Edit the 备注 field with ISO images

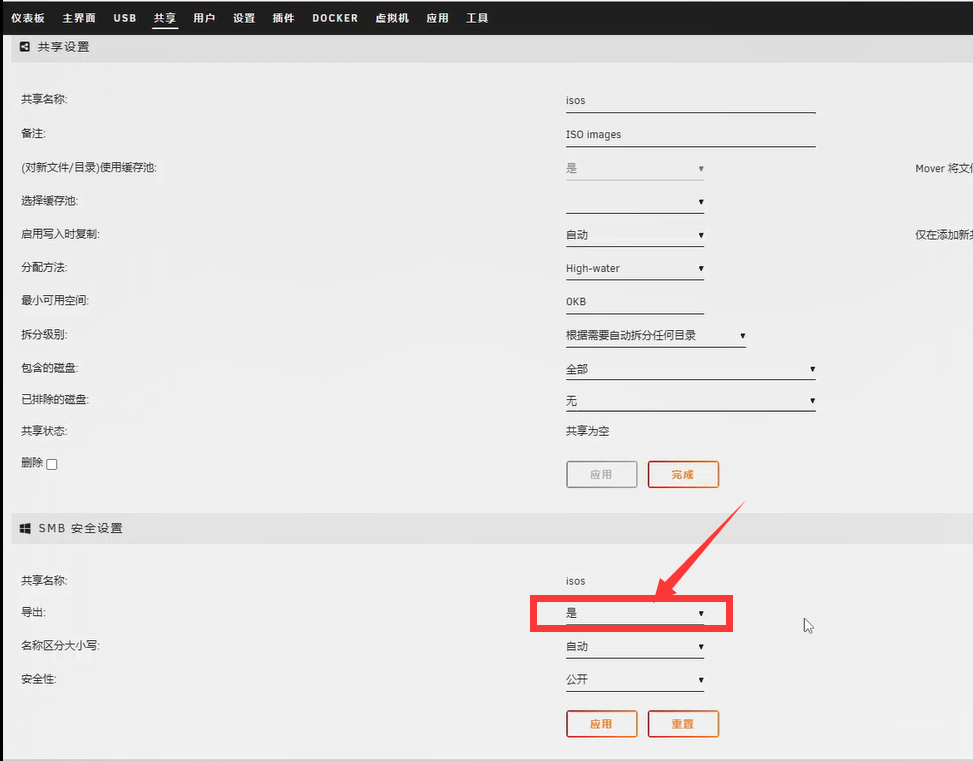tap(690, 135)
